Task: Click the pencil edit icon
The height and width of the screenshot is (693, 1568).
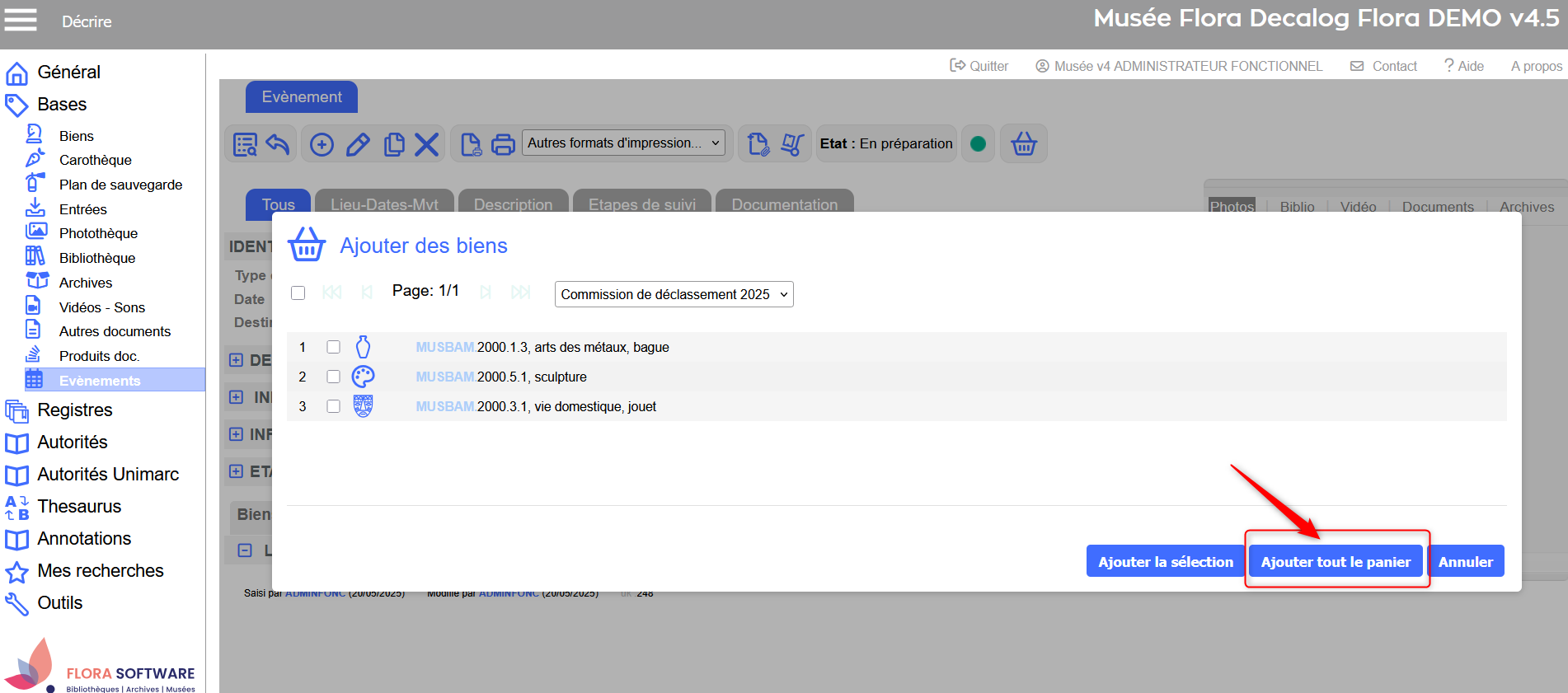Action: click(358, 145)
